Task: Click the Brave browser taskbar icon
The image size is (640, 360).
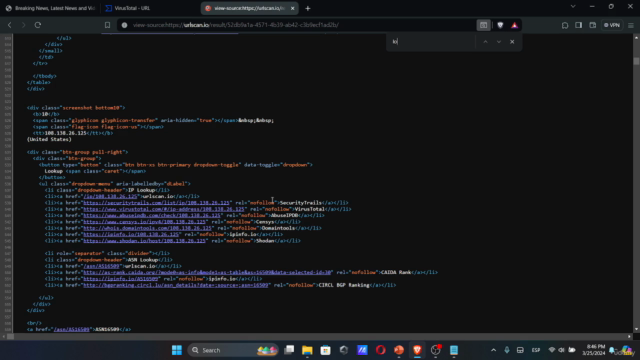Action: [417, 350]
